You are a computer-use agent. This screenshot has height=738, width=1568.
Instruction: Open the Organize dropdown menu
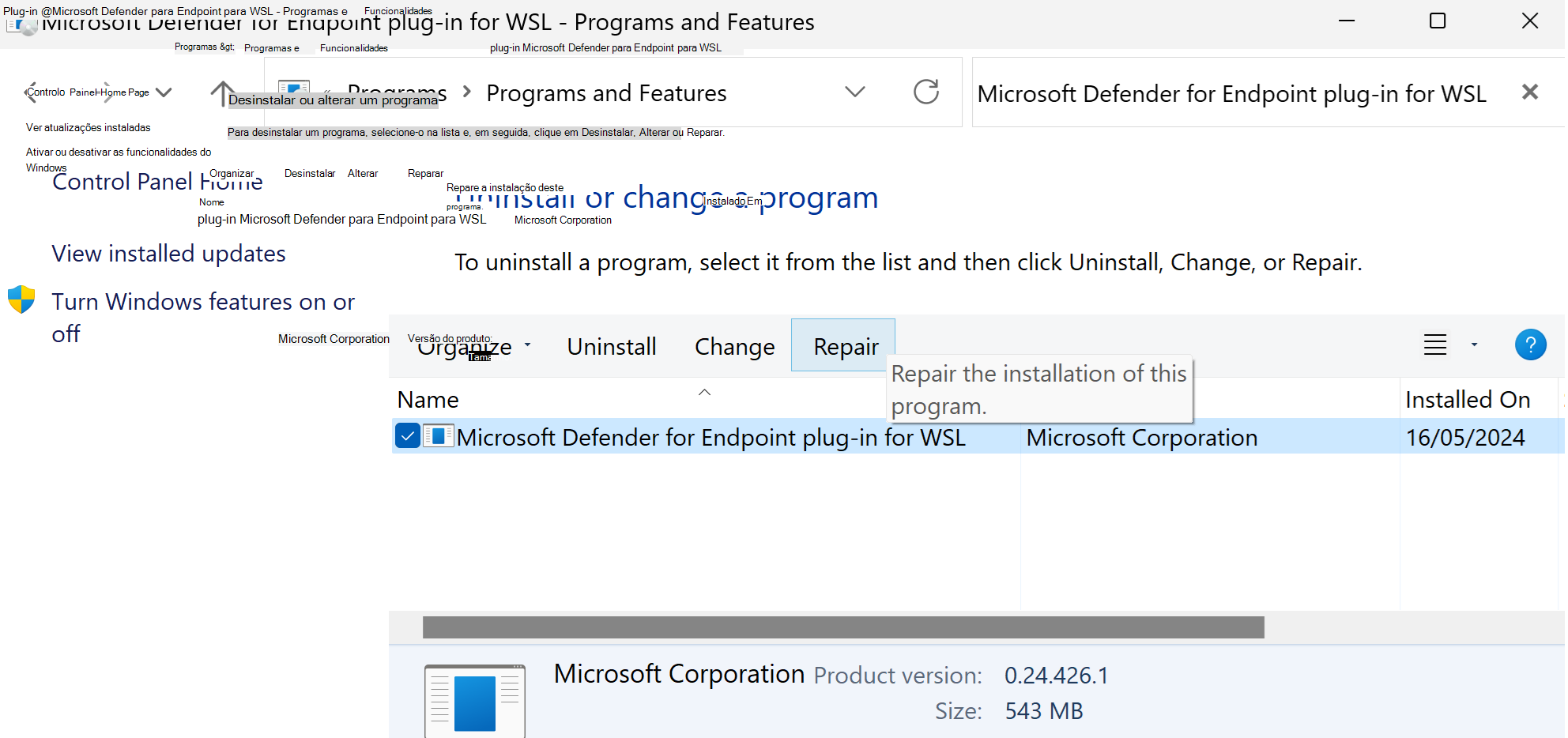tap(473, 346)
